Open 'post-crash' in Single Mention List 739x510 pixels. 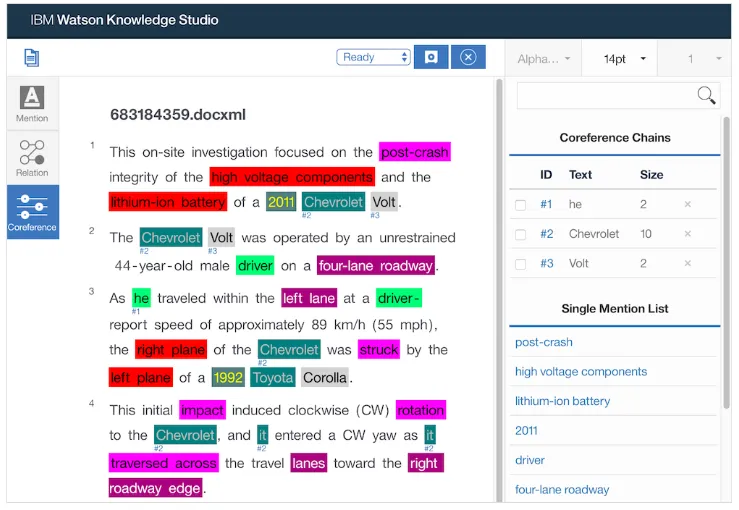coord(544,342)
